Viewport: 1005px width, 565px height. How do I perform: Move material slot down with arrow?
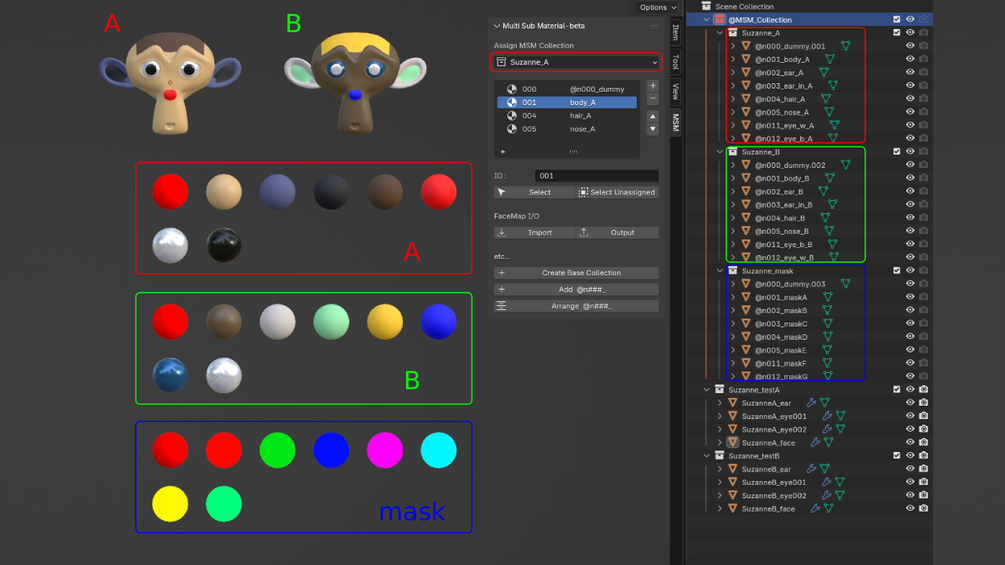[652, 129]
